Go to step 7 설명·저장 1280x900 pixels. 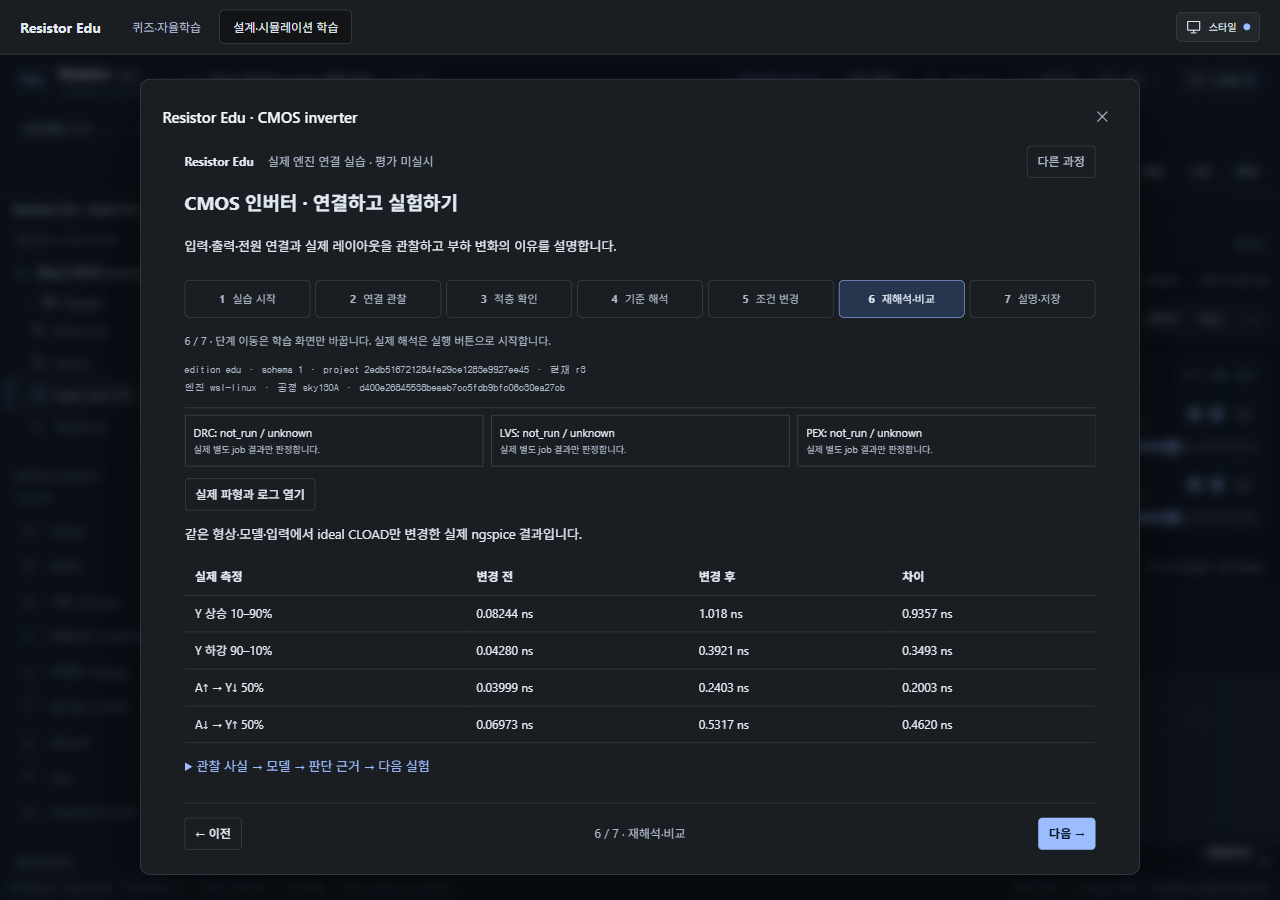[1032, 299]
